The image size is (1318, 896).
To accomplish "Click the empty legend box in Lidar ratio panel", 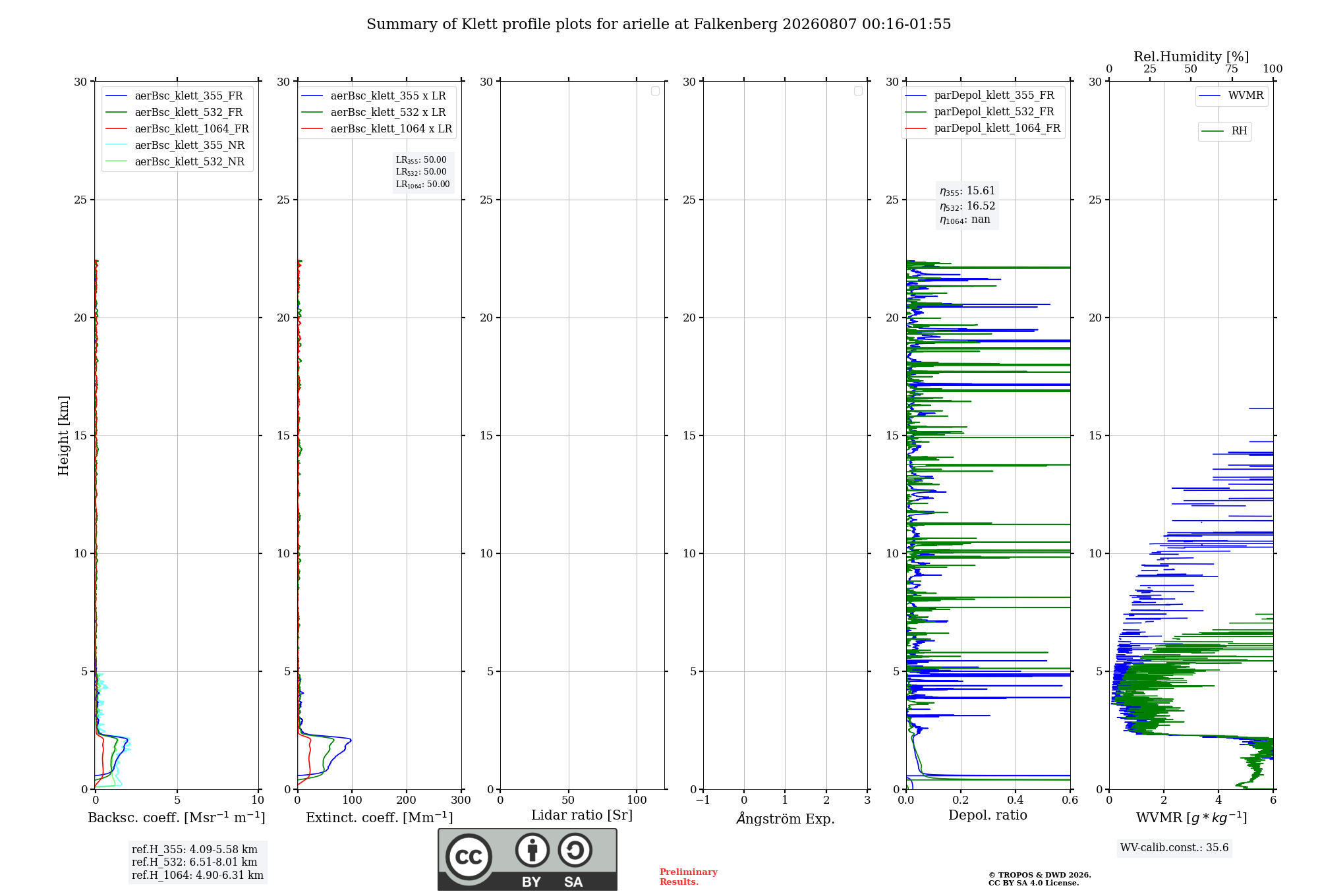I will [655, 91].
